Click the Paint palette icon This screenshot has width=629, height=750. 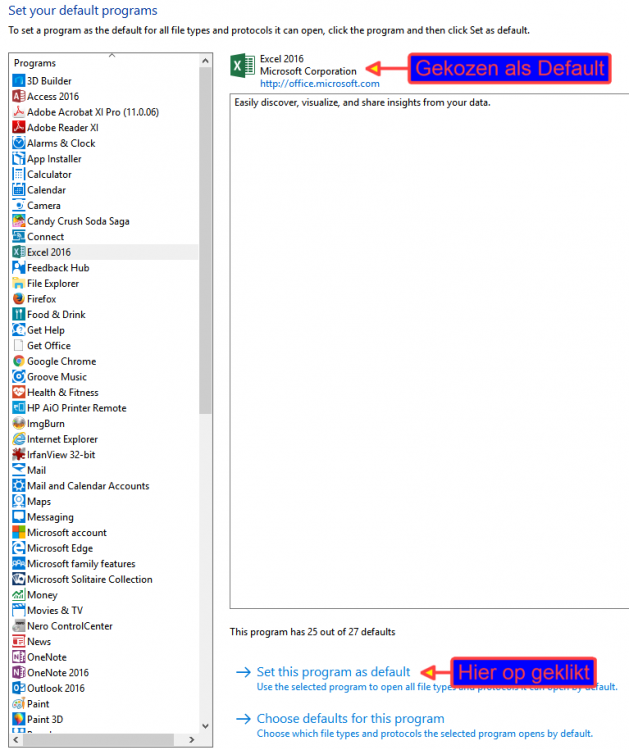(x=19, y=704)
